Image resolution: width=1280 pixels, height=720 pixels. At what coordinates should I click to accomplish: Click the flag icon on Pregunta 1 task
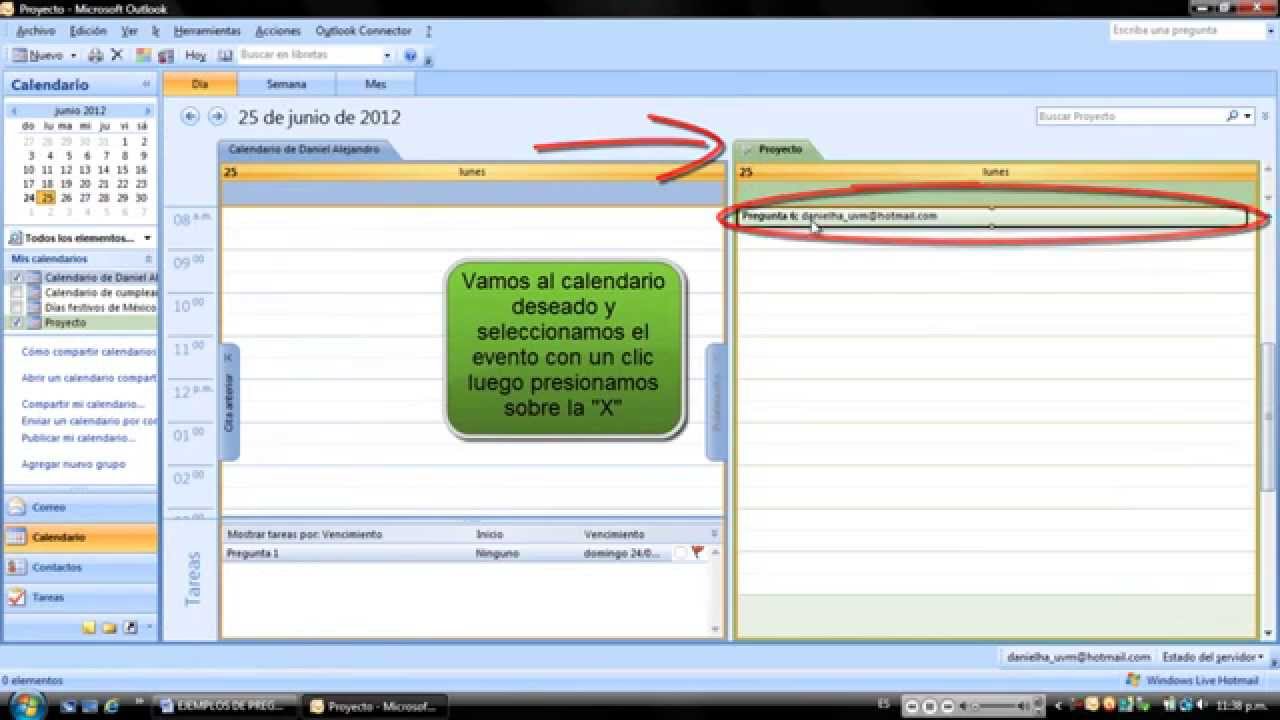pyautogui.click(x=697, y=553)
